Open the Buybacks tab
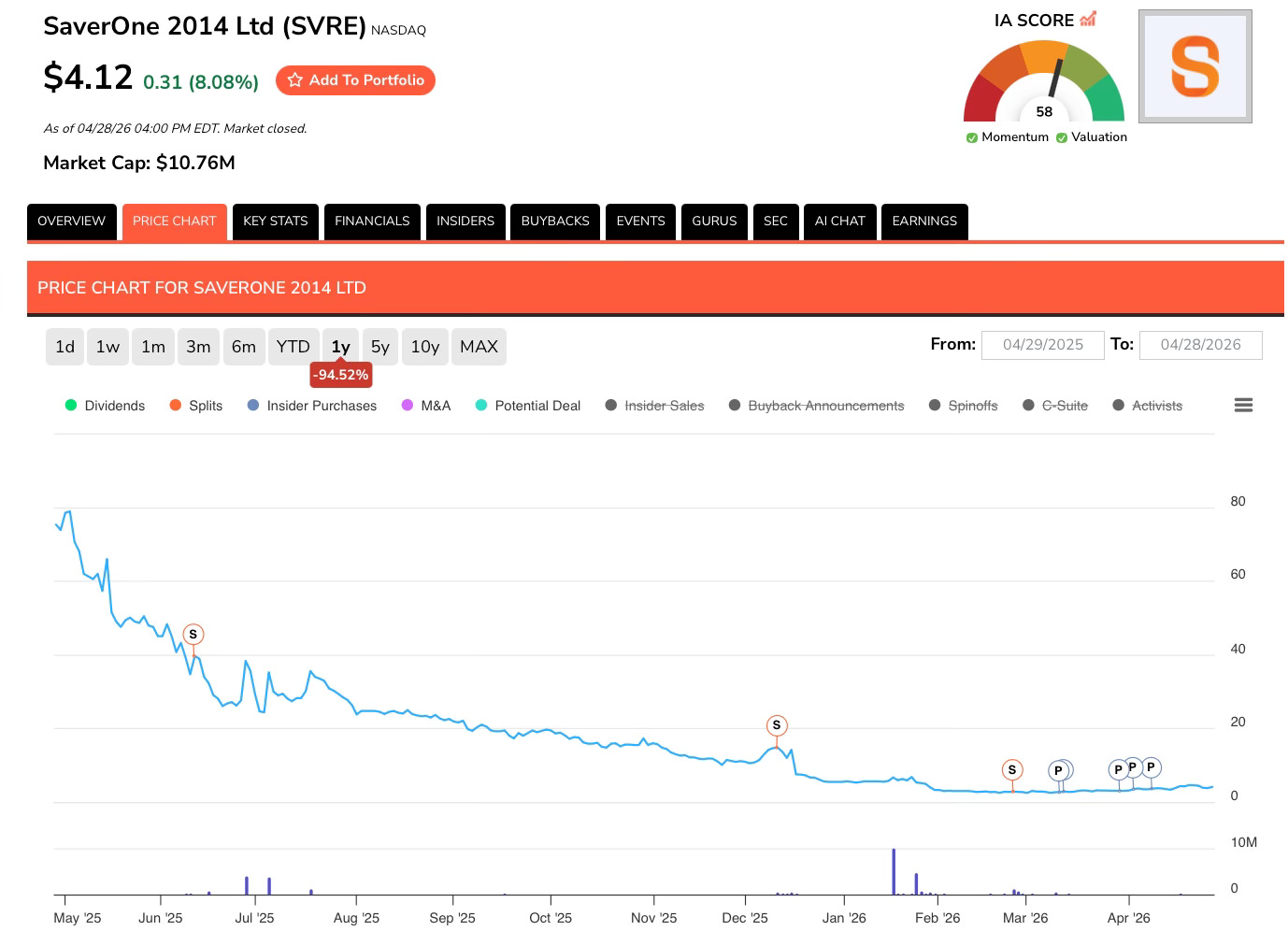Image resolution: width=1288 pixels, height=931 pixels. (555, 222)
